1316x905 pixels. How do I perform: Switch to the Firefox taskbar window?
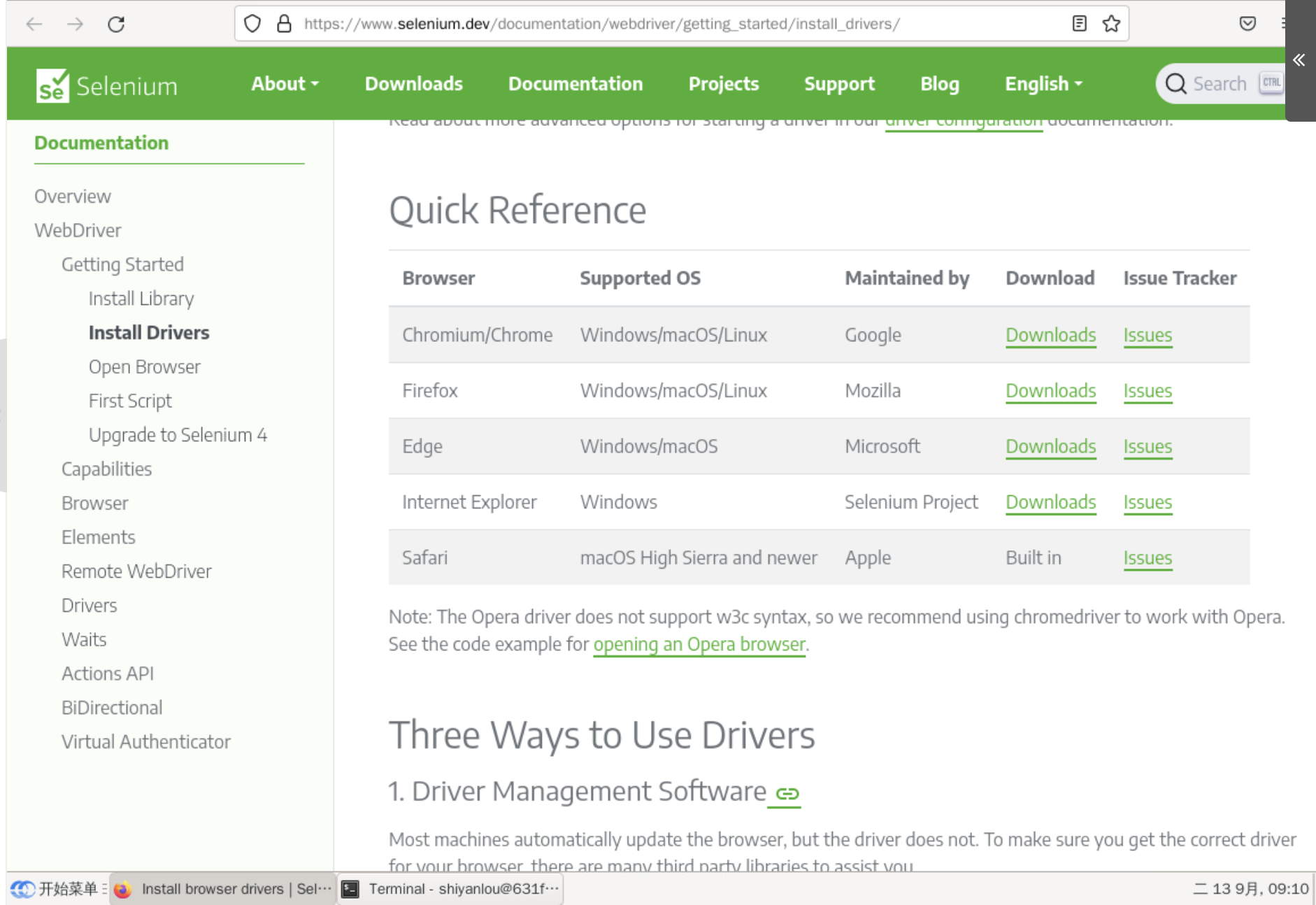(223, 888)
